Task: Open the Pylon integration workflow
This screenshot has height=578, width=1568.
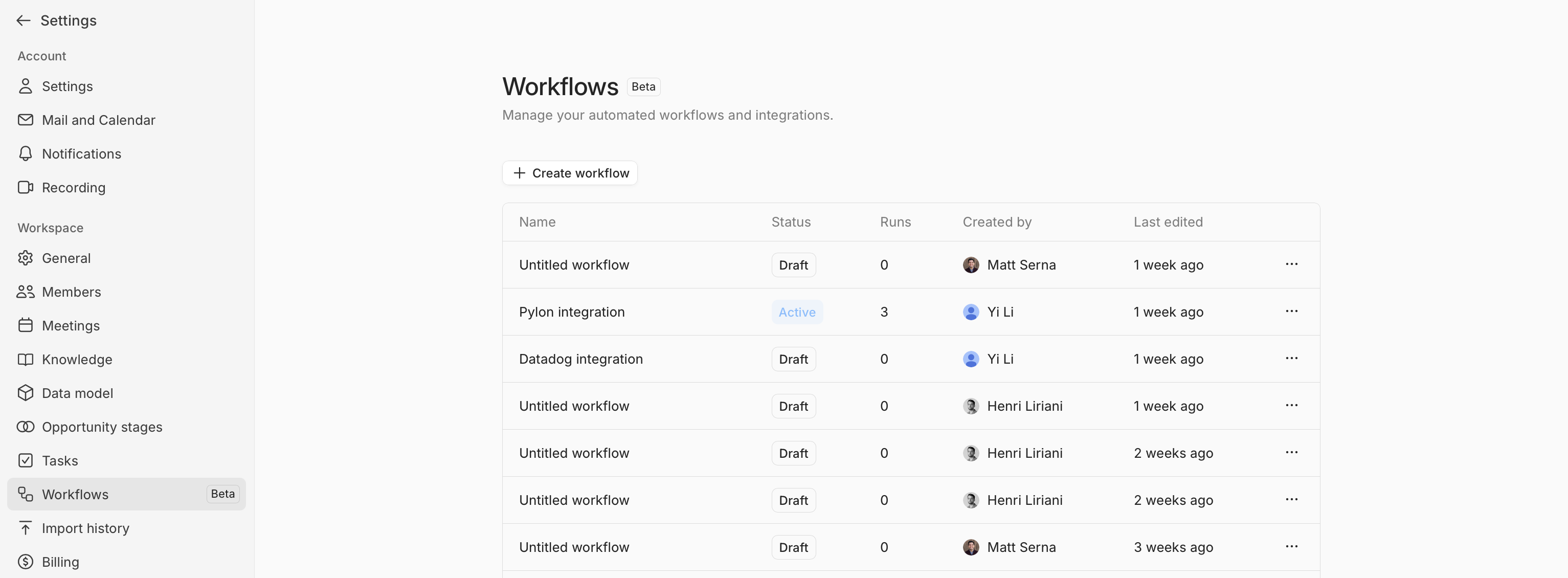Action: [572, 312]
